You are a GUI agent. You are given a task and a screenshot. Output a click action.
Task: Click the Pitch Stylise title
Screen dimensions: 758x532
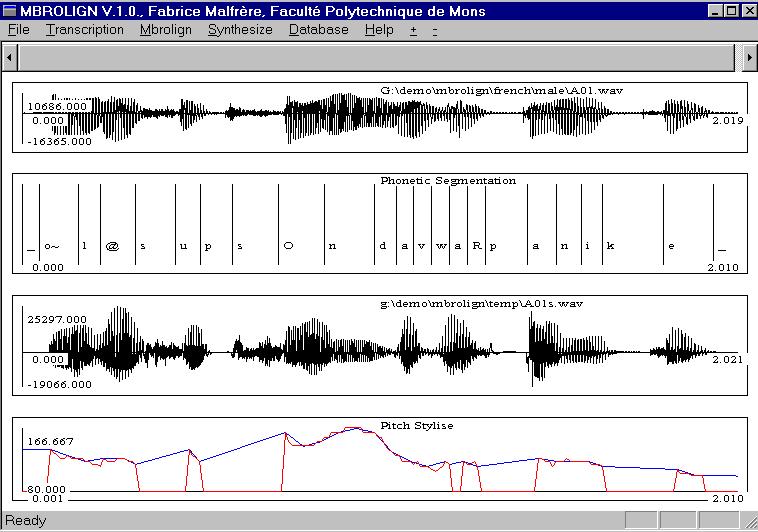(x=417, y=426)
